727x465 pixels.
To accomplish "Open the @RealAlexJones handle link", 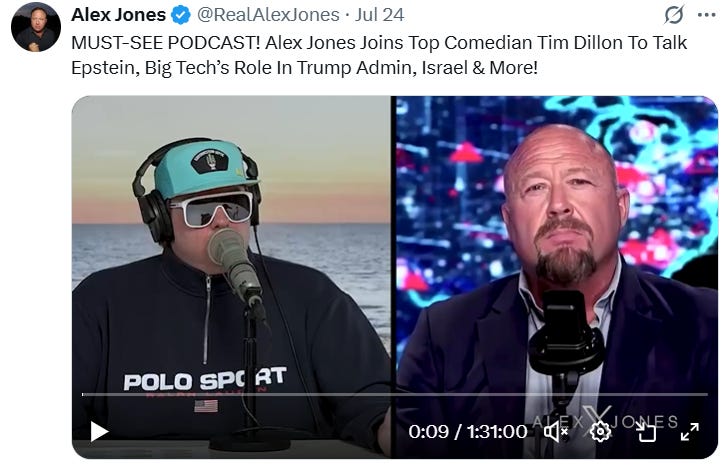I will point(268,15).
